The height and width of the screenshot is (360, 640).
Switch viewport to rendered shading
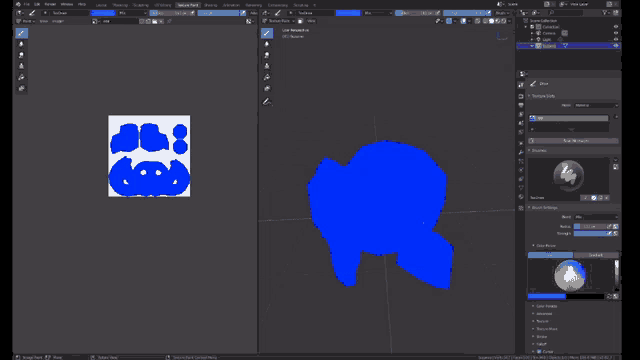[x=504, y=21]
